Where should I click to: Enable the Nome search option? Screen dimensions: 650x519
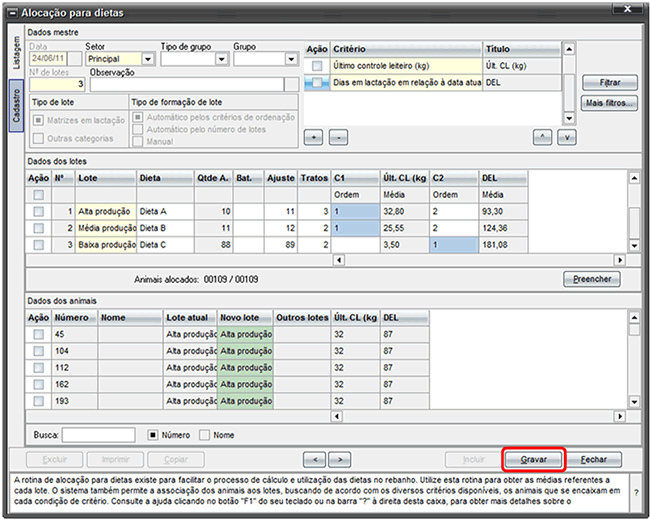click(x=205, y=435)
